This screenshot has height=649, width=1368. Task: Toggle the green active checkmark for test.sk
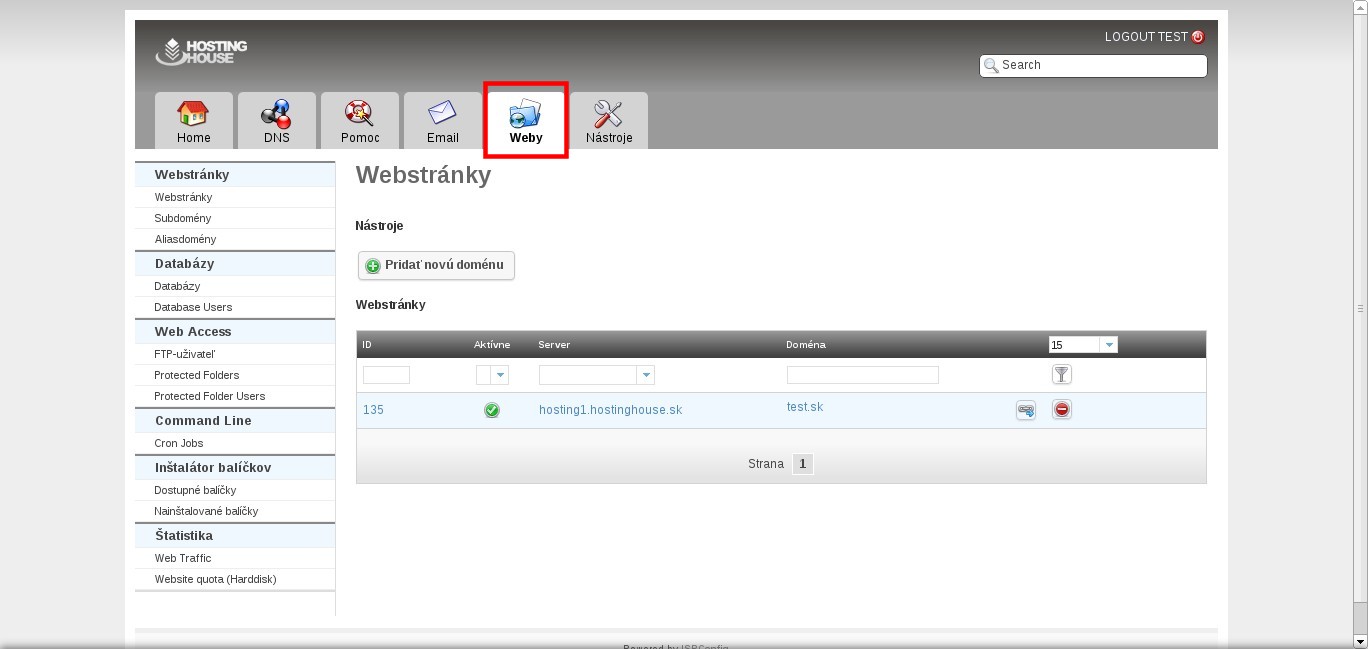coord(491,410)
